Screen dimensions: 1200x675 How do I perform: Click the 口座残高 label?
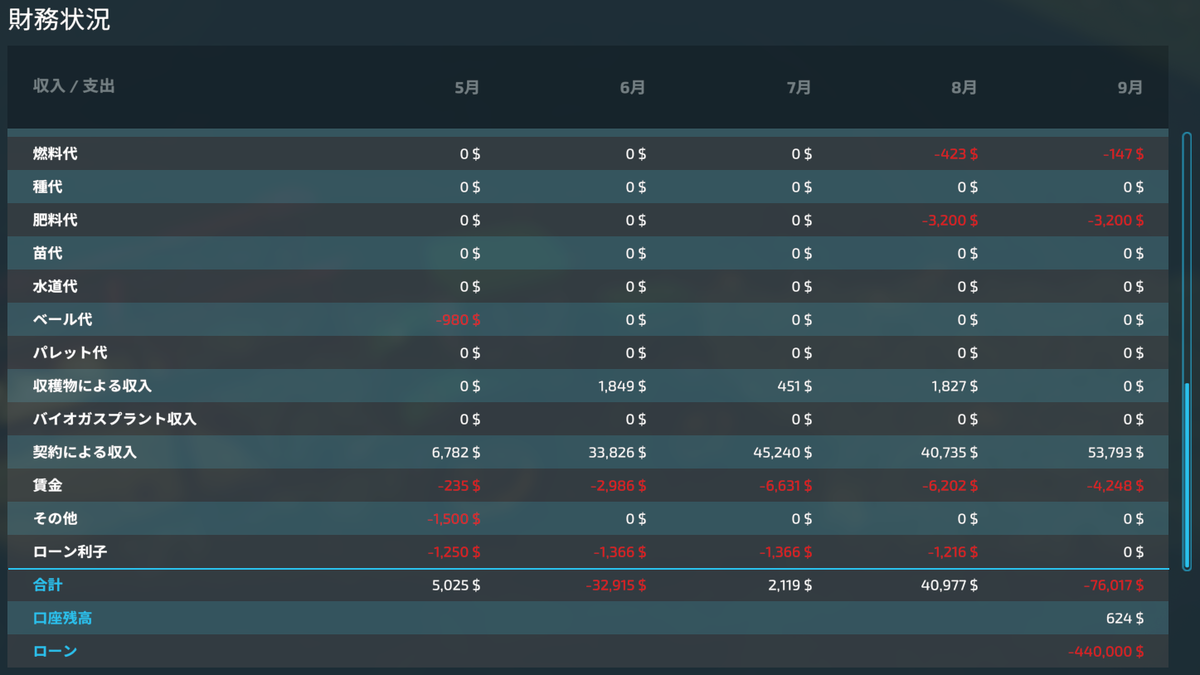(x=63, y=618)
